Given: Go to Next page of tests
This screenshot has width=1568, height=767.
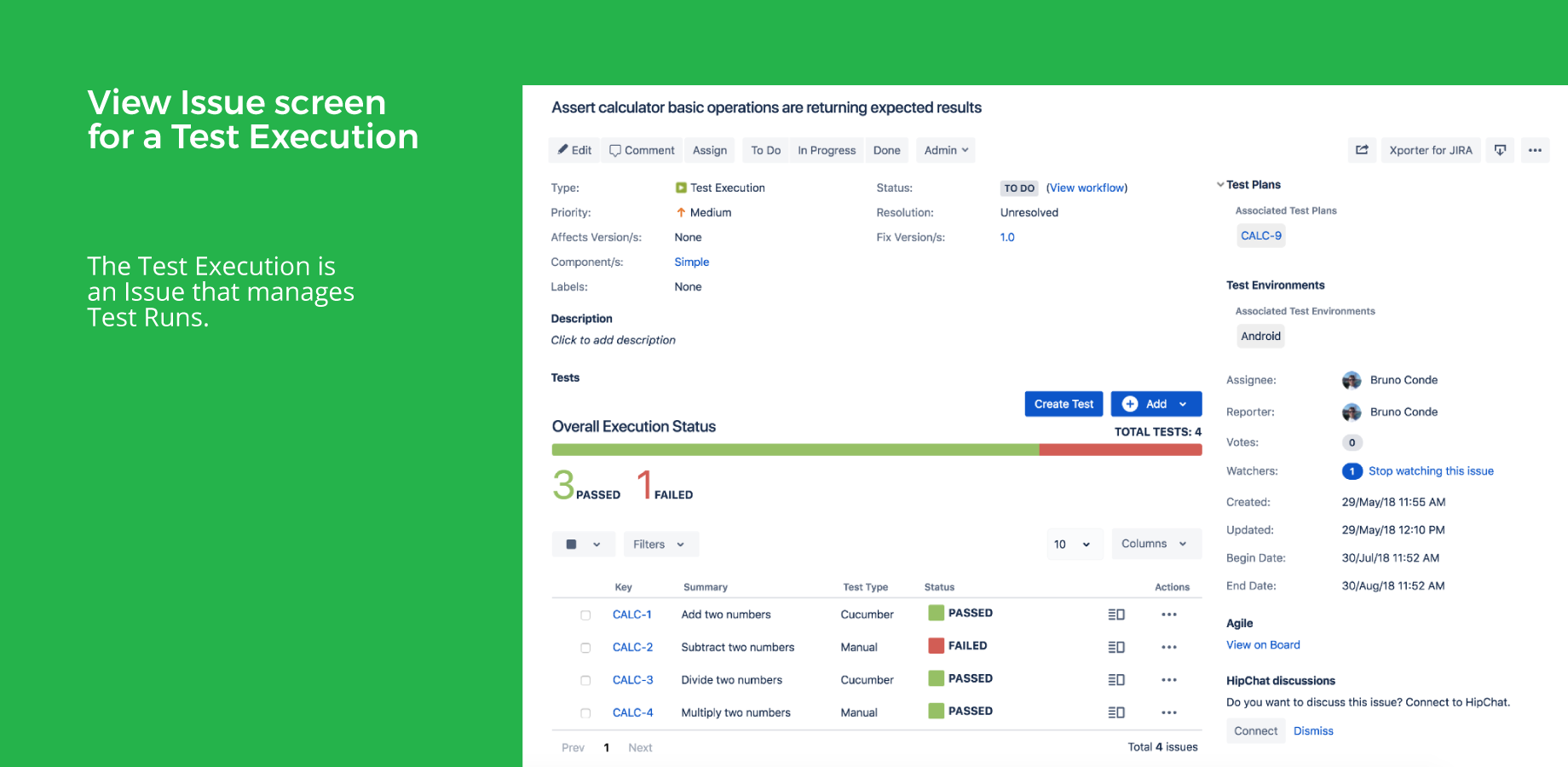Looking at the screenshot, I should point(640,747).
